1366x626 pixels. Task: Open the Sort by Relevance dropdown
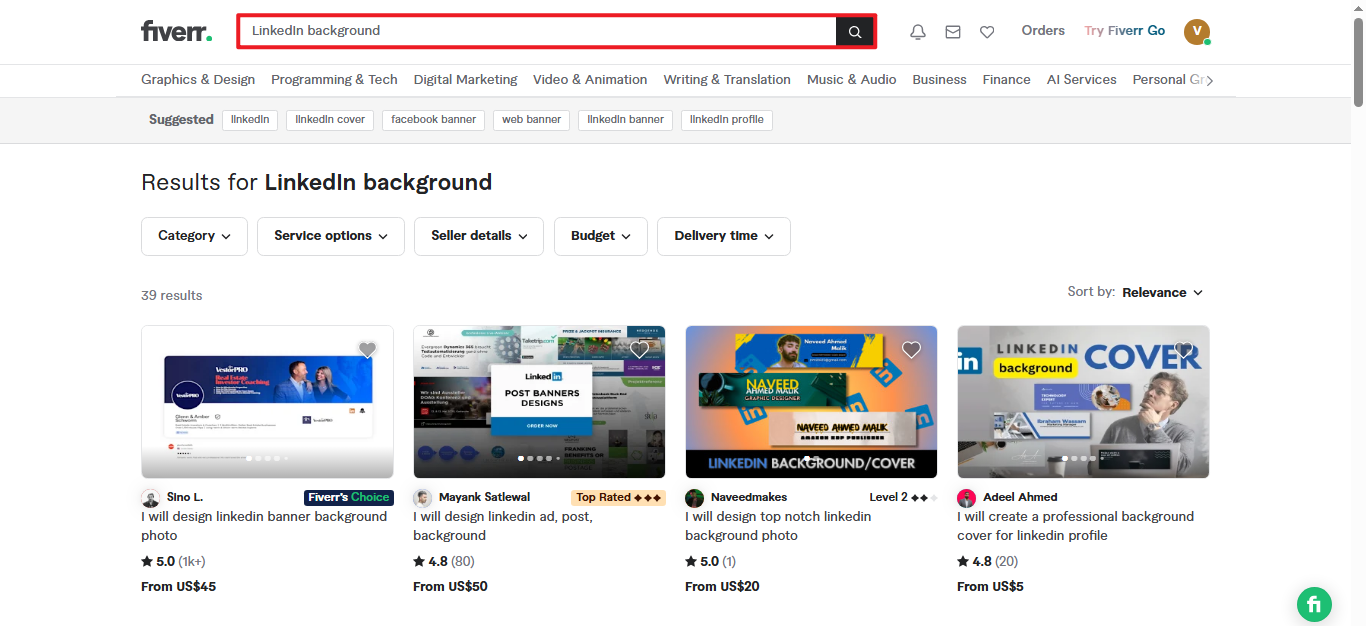pos(1162,292)
